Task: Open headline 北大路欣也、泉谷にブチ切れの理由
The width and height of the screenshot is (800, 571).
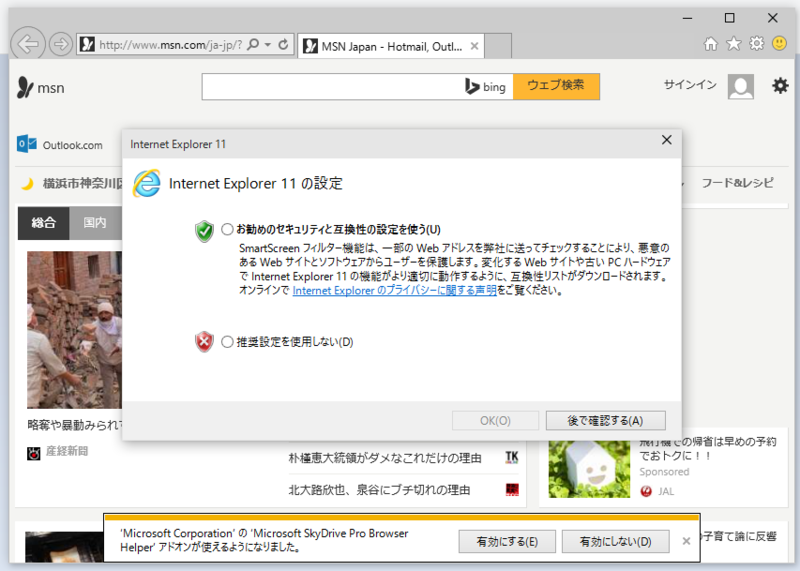Action: (379, 490)
